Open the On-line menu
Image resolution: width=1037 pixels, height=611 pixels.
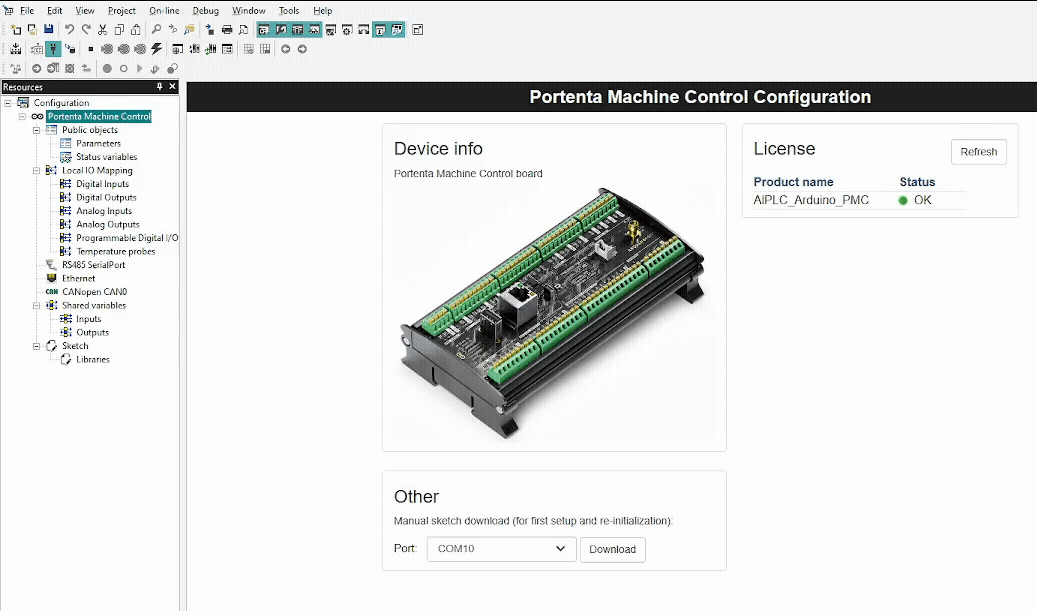[163, 10]
